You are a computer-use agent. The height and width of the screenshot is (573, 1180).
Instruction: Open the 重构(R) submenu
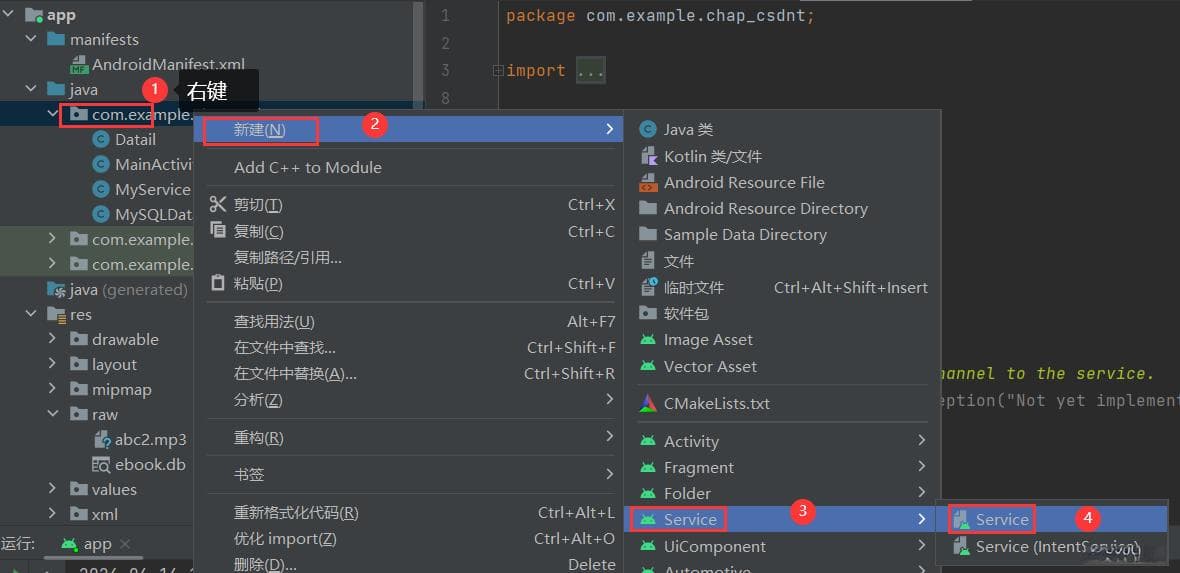[409, 437]
